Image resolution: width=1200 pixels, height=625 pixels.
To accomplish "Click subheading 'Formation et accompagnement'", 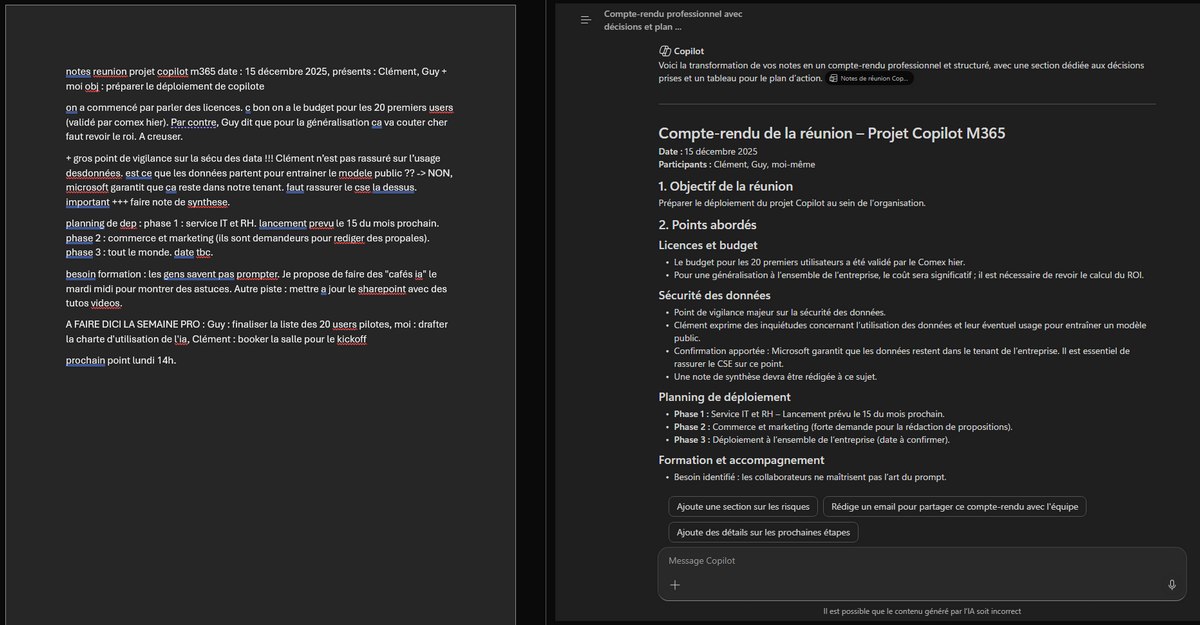I will click(x=741, y=460).
